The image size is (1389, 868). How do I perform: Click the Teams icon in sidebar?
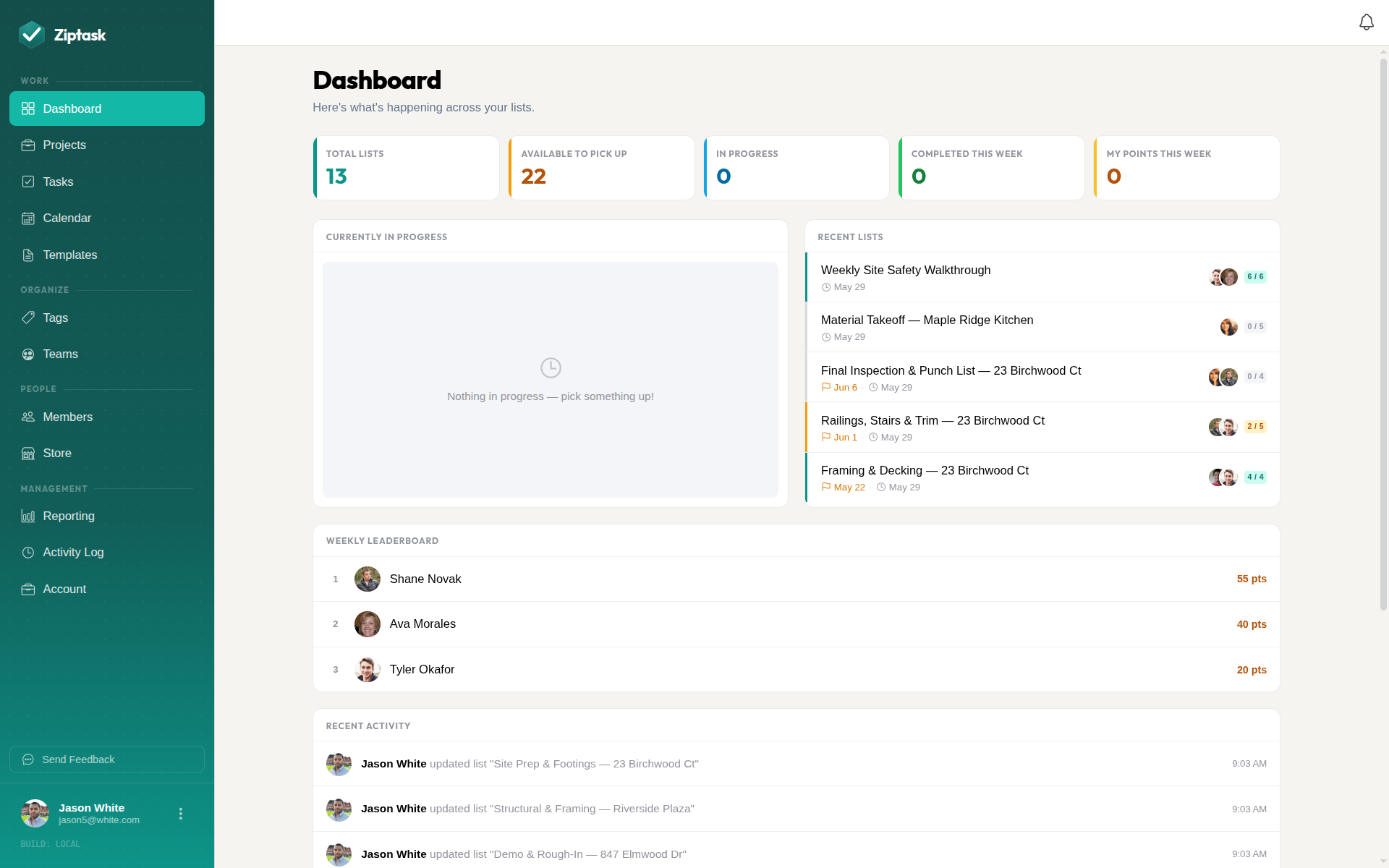tap(28, 354)
